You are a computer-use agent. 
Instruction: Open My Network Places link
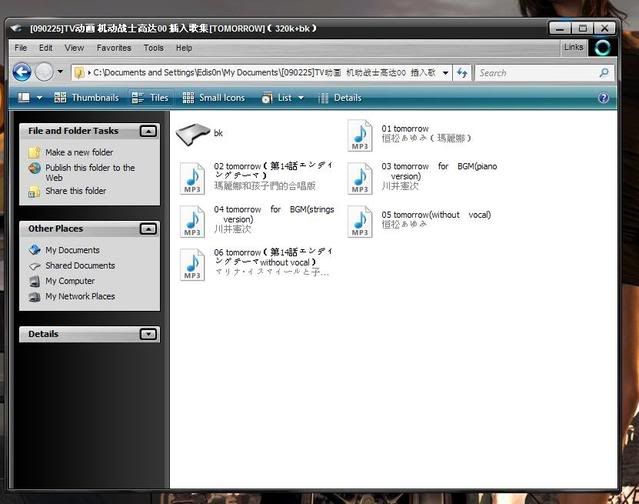79,296
